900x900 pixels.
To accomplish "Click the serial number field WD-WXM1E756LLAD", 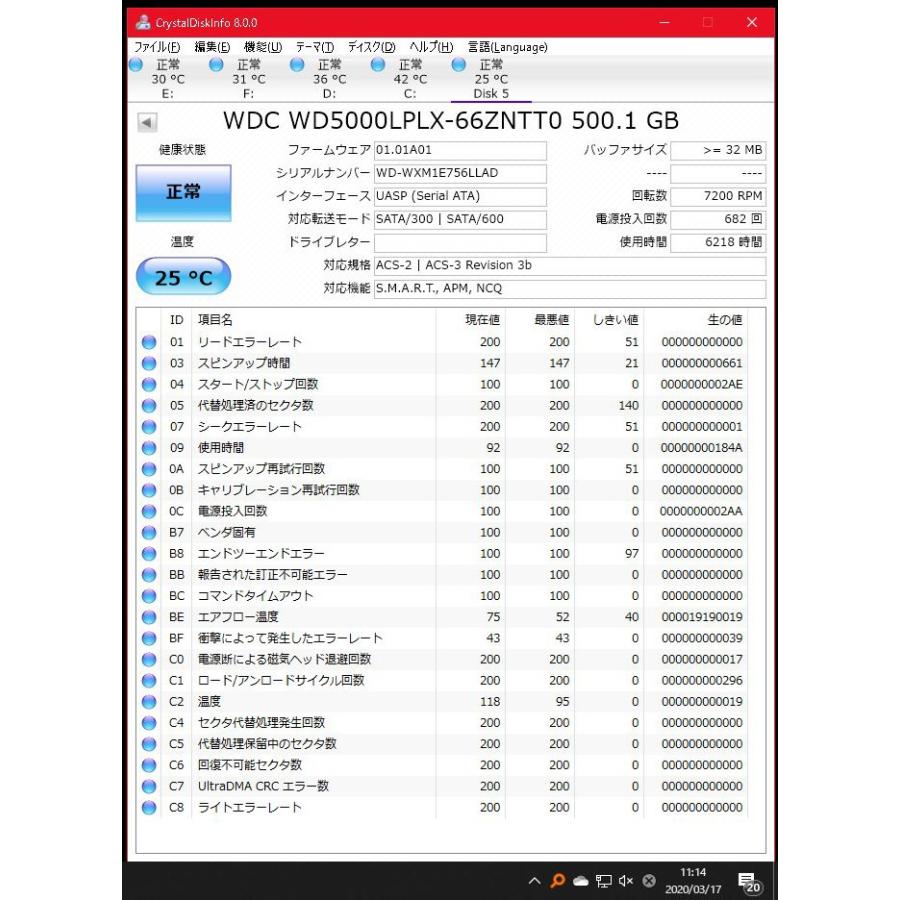I will (x=460, y=173).
